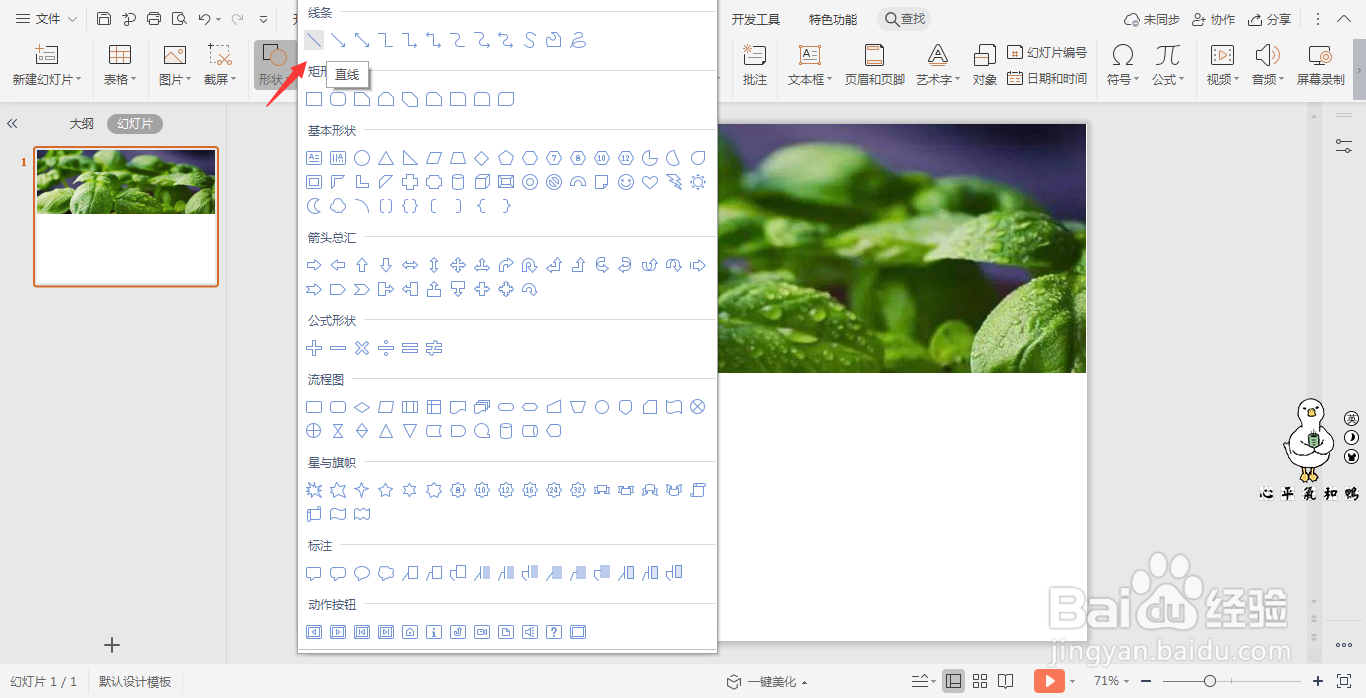
Task: Click 页眉和页脚 header and footer
Action: tap(874, 65)
